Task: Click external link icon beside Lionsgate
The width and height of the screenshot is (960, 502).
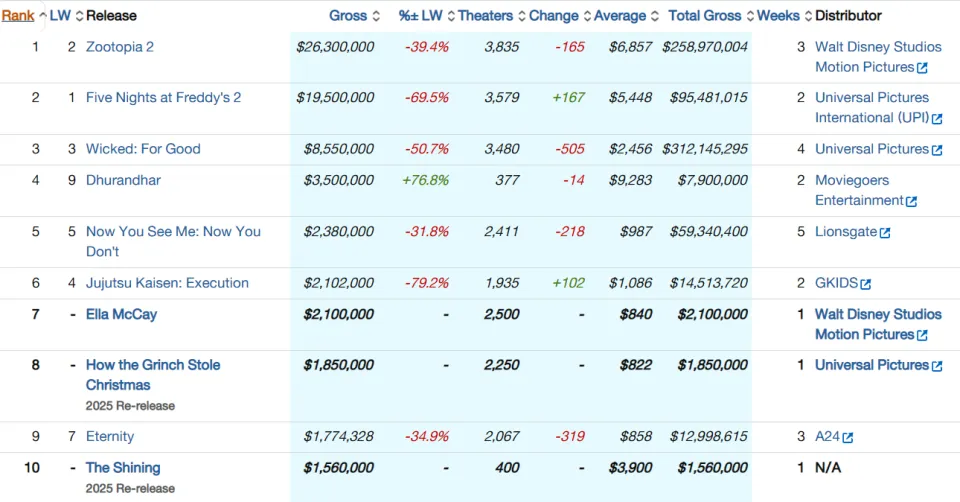Action: click(885, 233)
